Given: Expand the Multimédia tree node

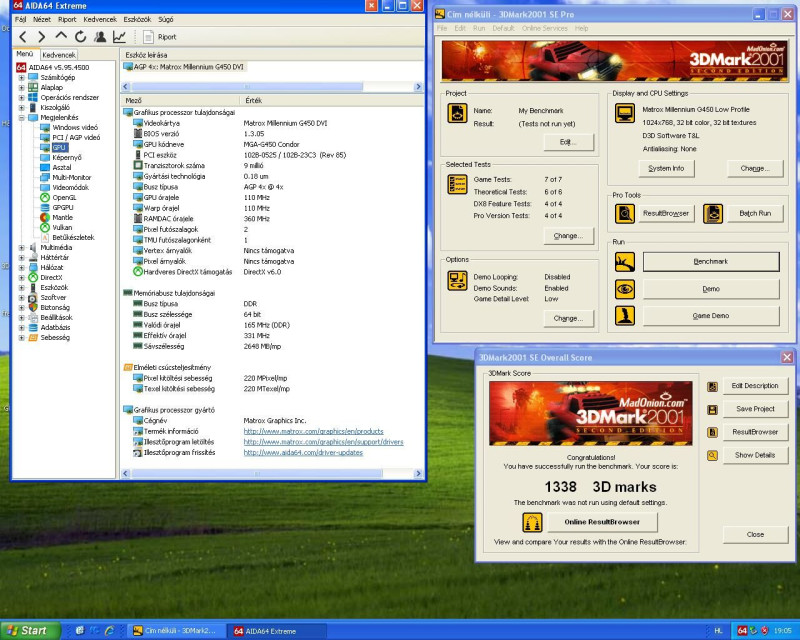Looking at the screenshot, I should click(x=21, y=247).
